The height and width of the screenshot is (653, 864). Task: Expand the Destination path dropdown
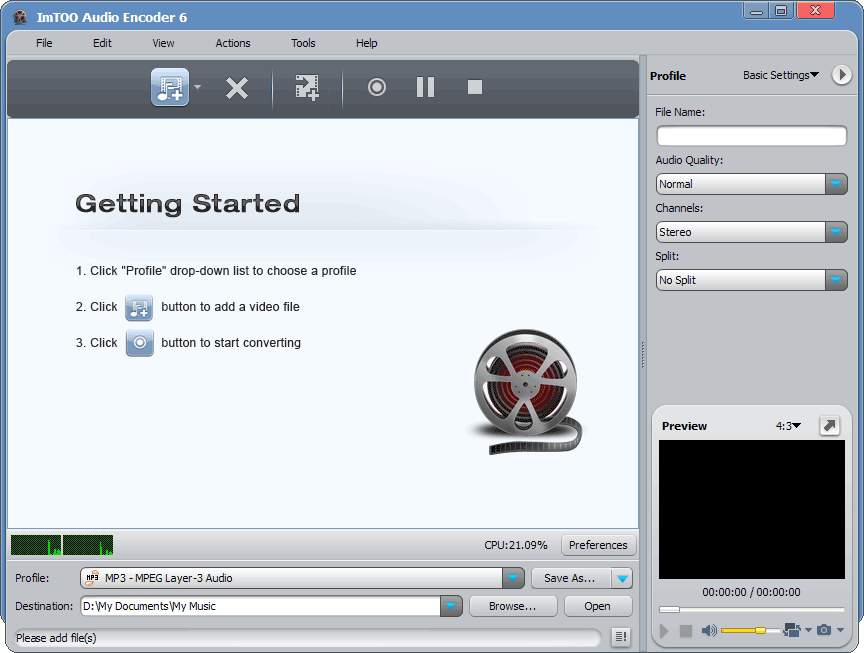click(451, 605)
